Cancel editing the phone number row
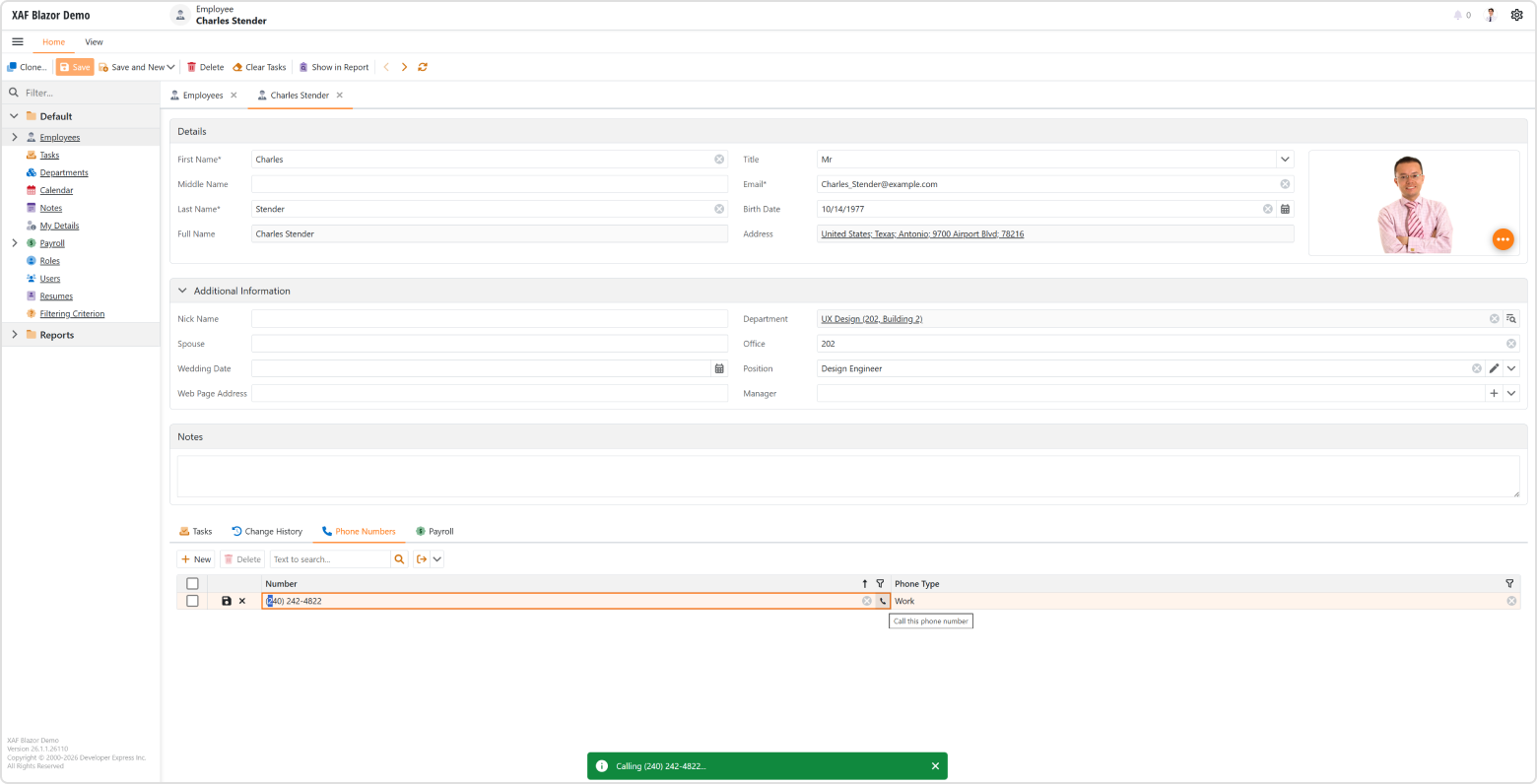The height and width of the screenshot is (784, 1537). coord(242,601)
